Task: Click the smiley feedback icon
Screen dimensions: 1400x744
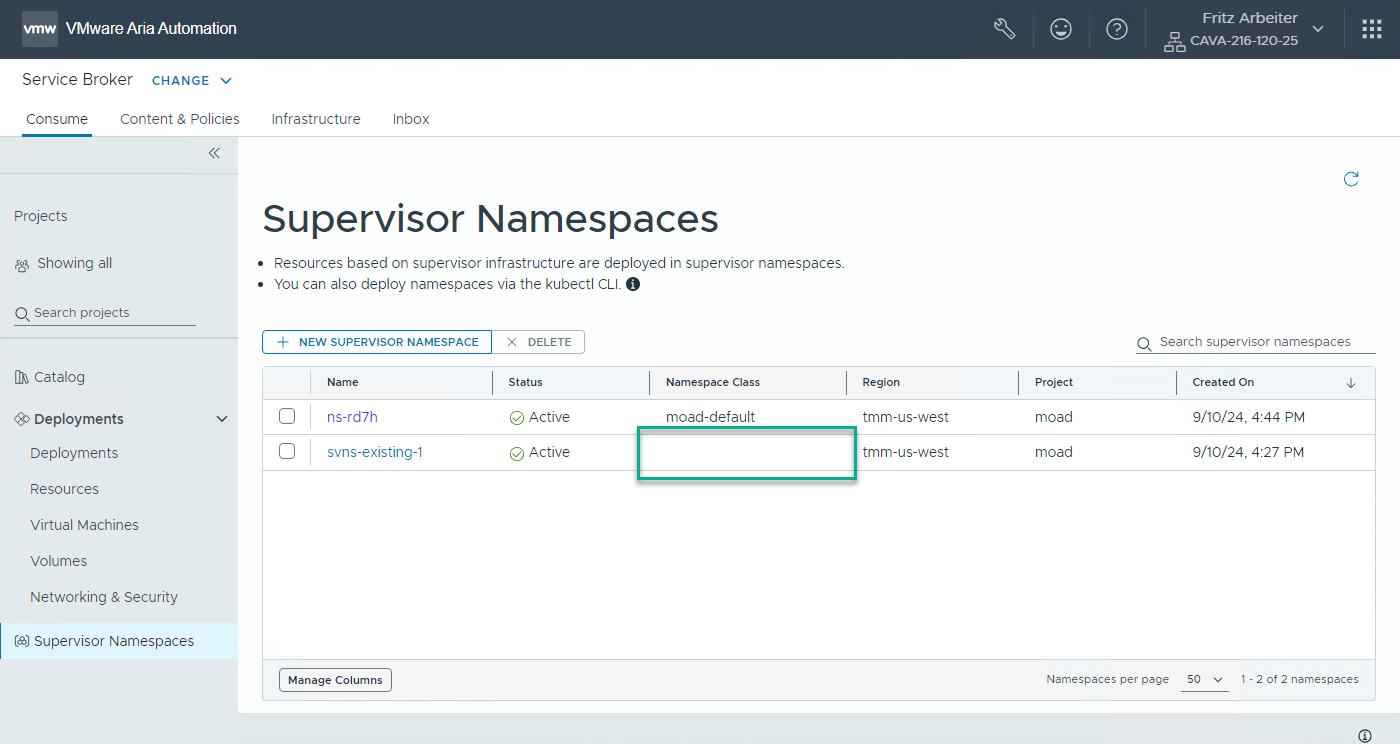Action: click(1061, 29)
